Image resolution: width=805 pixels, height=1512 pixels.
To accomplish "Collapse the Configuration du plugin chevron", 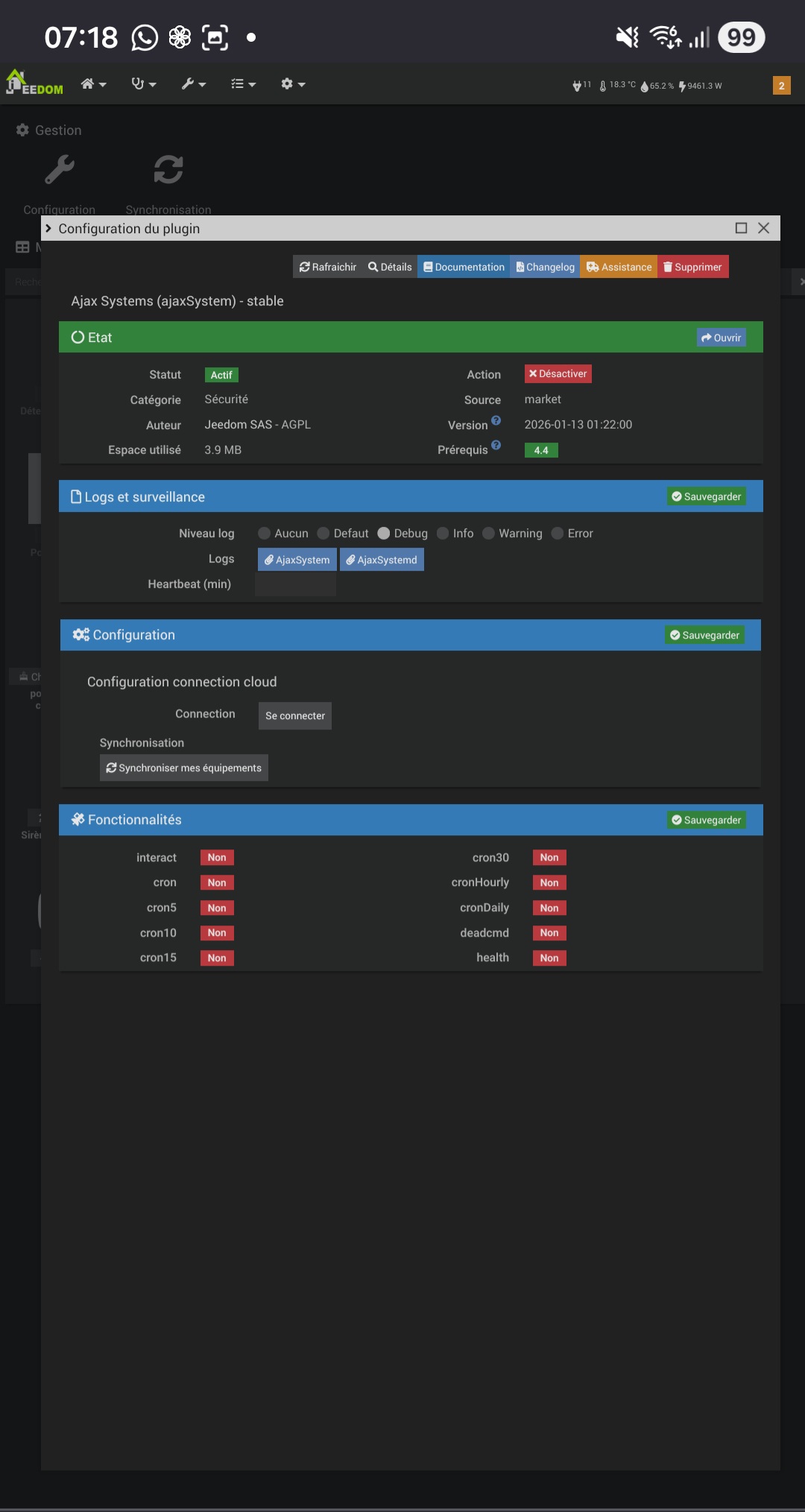I will click(48, 228).
